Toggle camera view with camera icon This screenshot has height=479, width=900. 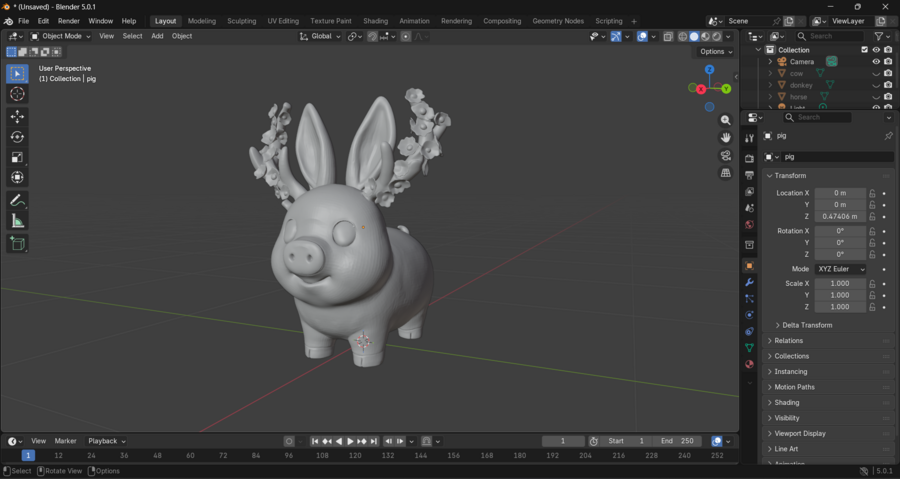[726, 156]
